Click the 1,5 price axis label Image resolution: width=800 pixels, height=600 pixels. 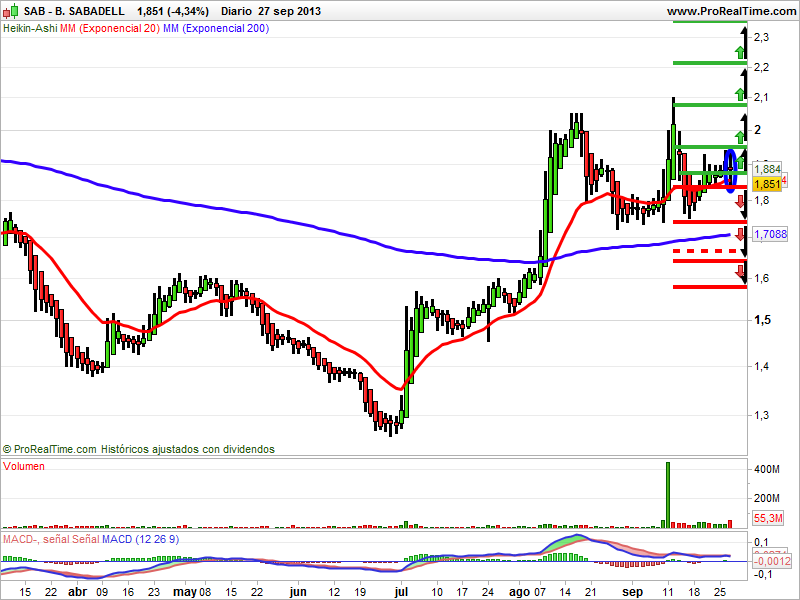coord(762,320)
